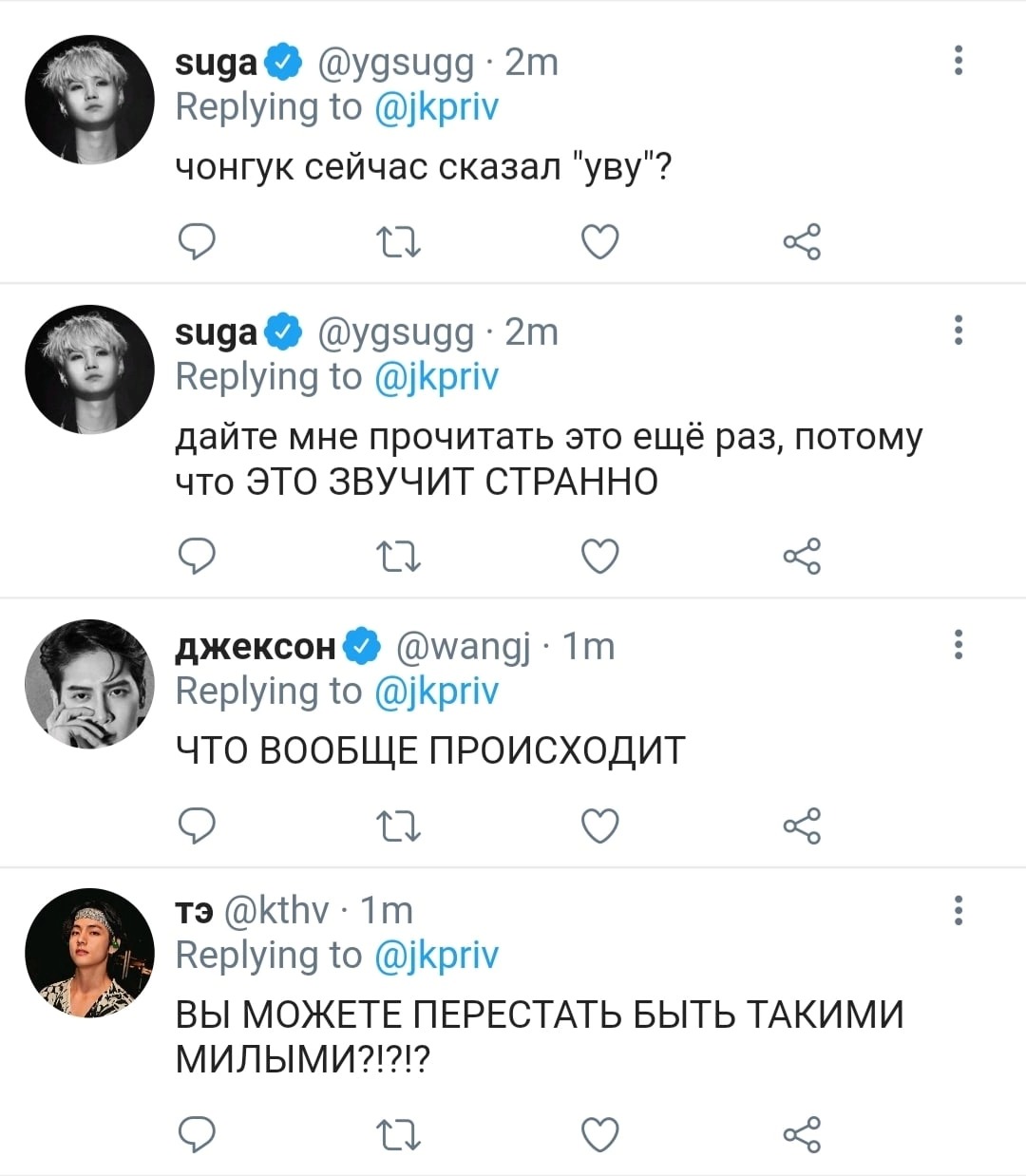Open more options menu on тэ's tweet
This screenshot has width=1026, height=1176.
coord(959,909)
